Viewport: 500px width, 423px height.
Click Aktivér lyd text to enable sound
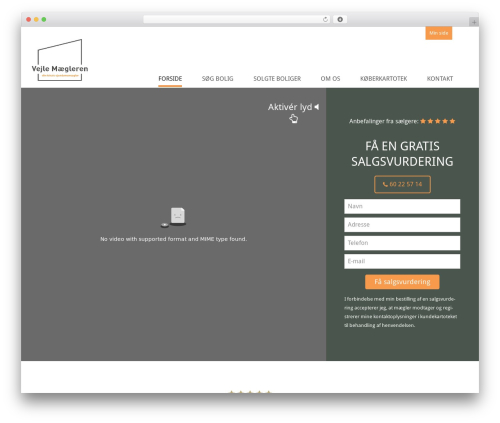[290, 107]
